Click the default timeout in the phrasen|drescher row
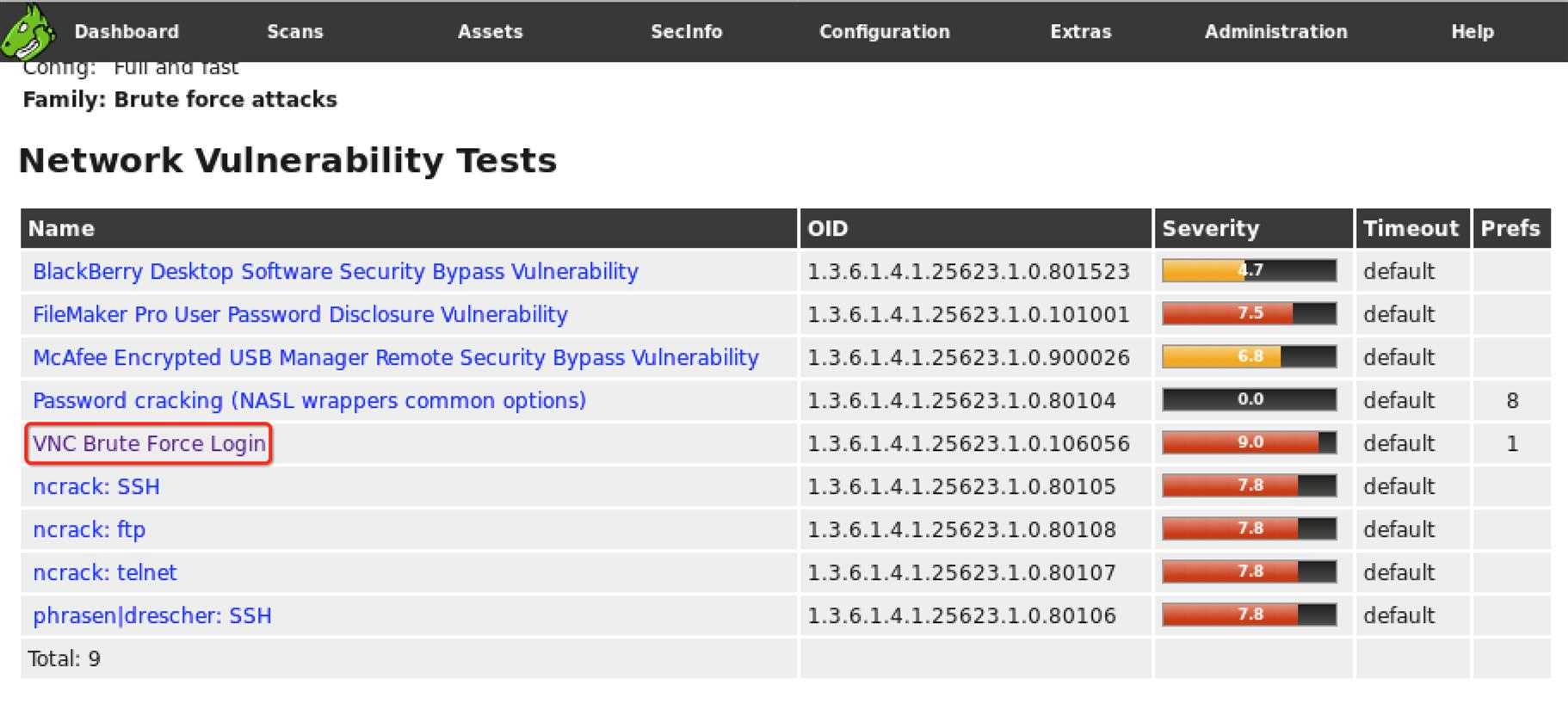This screenshot has height=728, width=1568. [1398, 615]
